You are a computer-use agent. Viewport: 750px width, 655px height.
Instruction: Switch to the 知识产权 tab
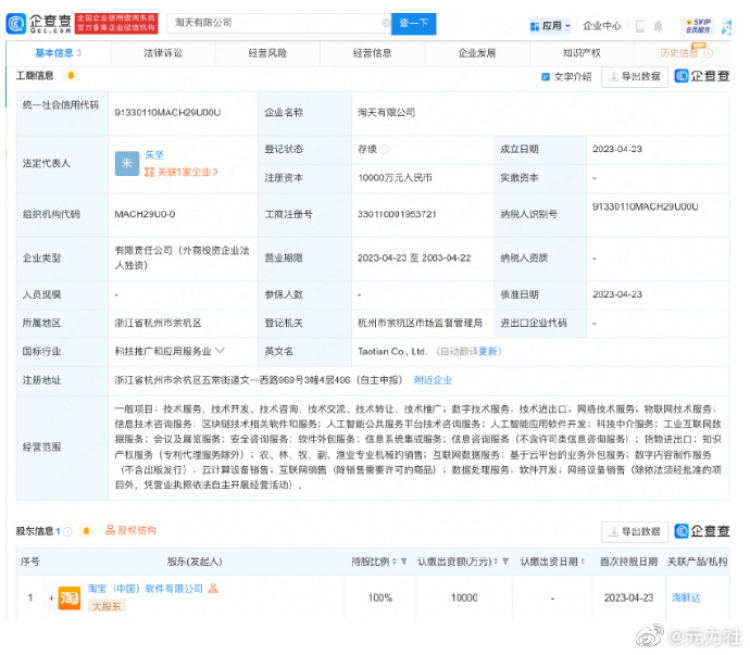pos(581,53)
